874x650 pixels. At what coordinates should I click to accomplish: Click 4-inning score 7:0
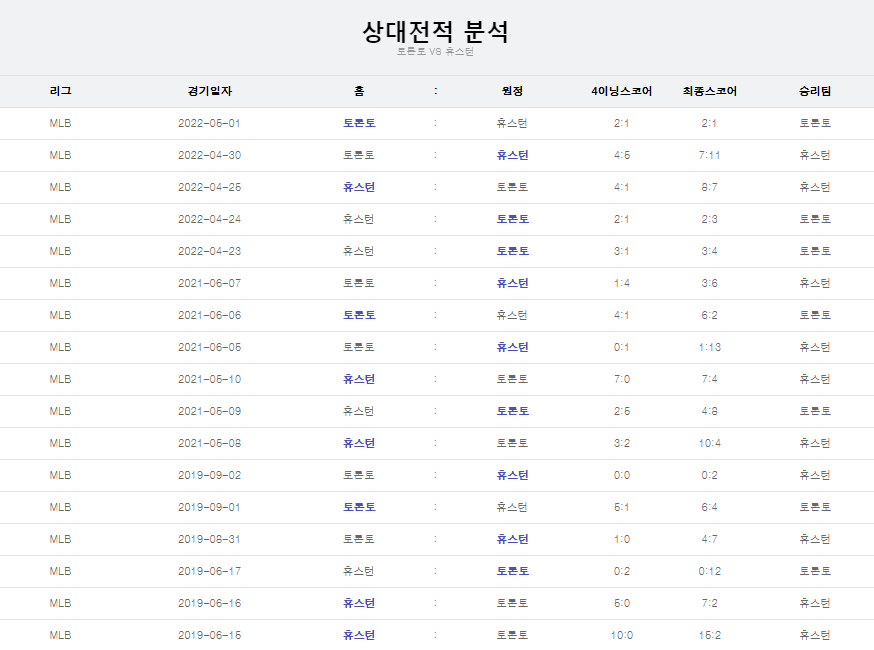coord(621,380)
